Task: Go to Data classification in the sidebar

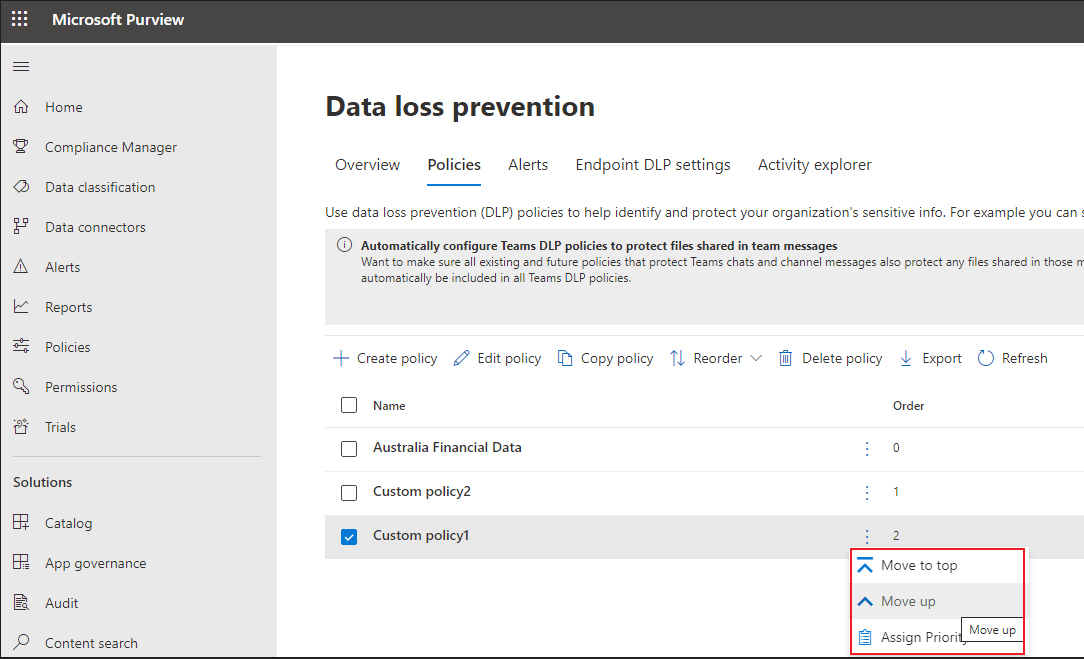Action: [100, 186]
